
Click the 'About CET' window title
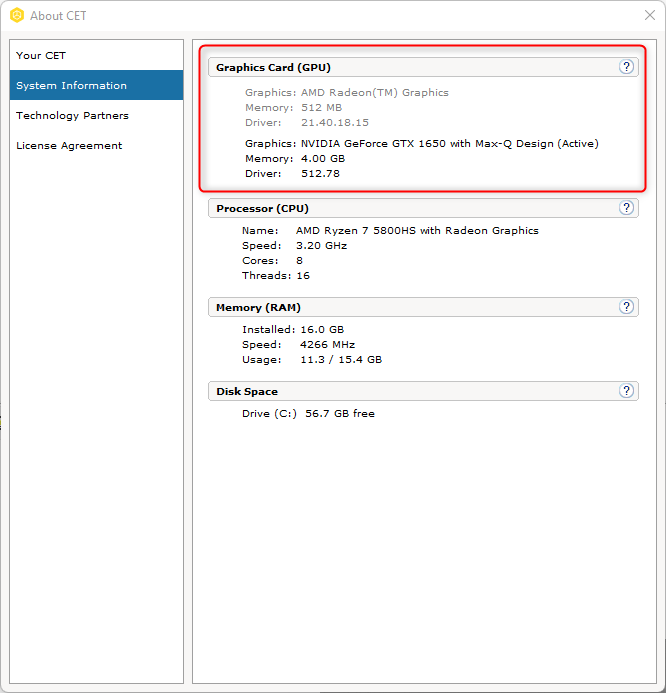58,16
